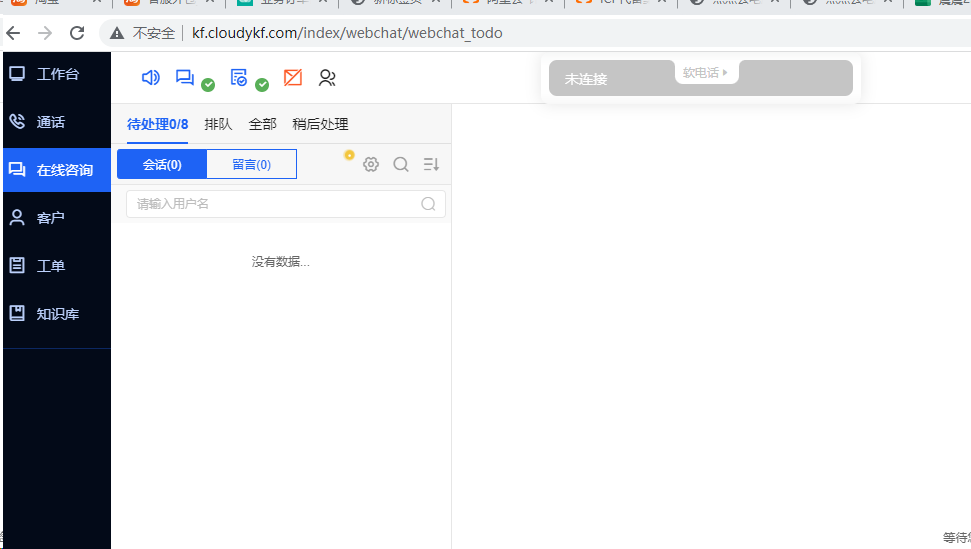
Task: Click the speaker sound notification icon
Action: coord(151,78)
